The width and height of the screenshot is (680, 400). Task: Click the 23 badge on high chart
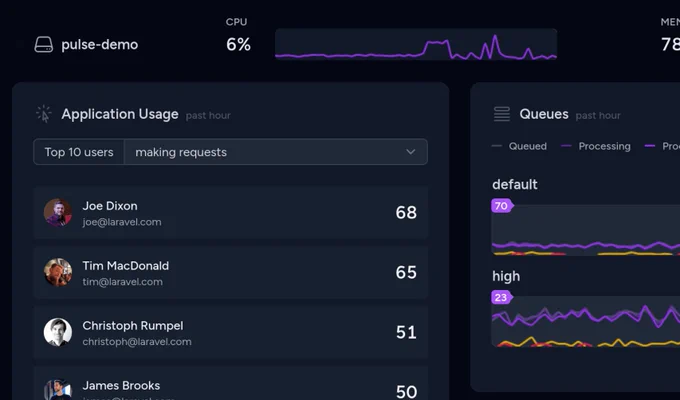[502, 297]
